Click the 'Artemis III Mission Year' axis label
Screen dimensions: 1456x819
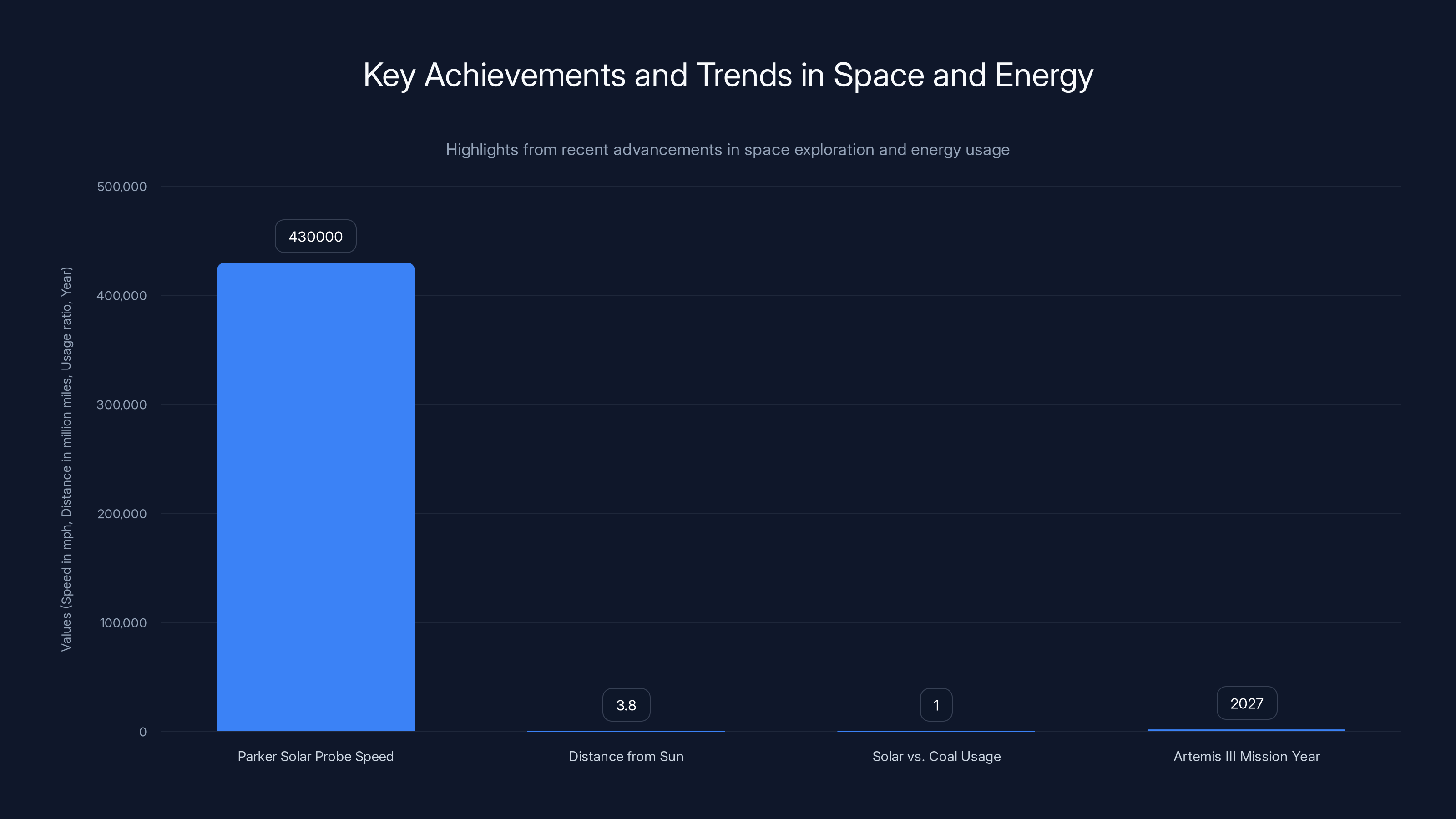[x=1246, y=756]
